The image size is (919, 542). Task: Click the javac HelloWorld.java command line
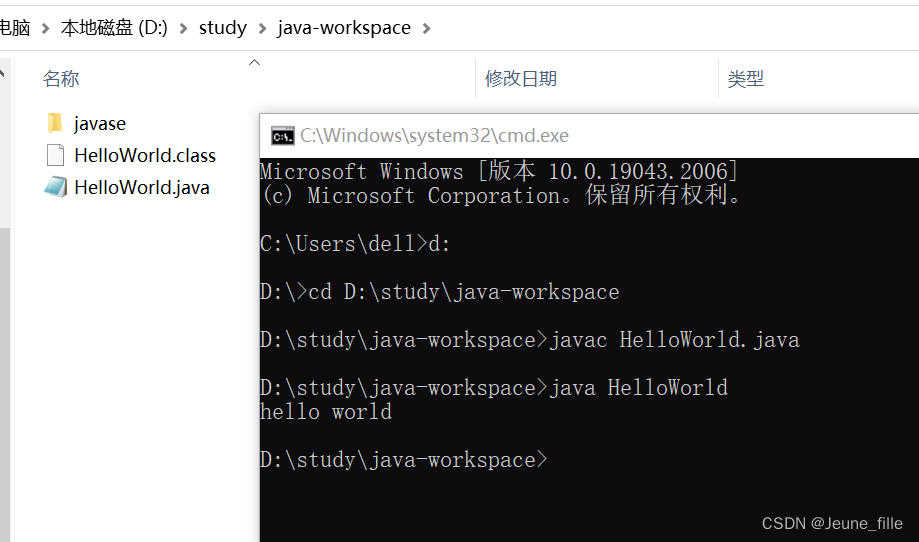530,340
